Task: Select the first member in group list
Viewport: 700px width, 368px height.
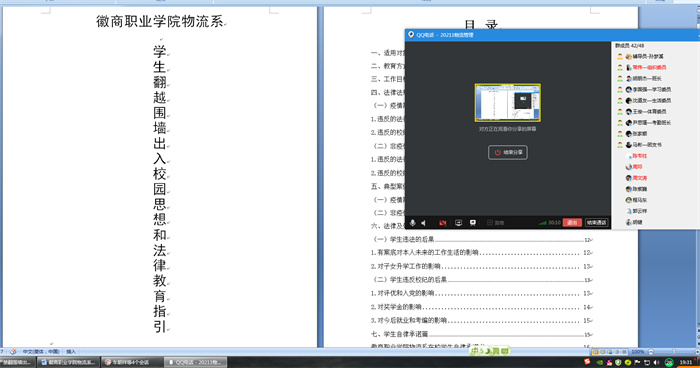Action: [x=643, y=56]
